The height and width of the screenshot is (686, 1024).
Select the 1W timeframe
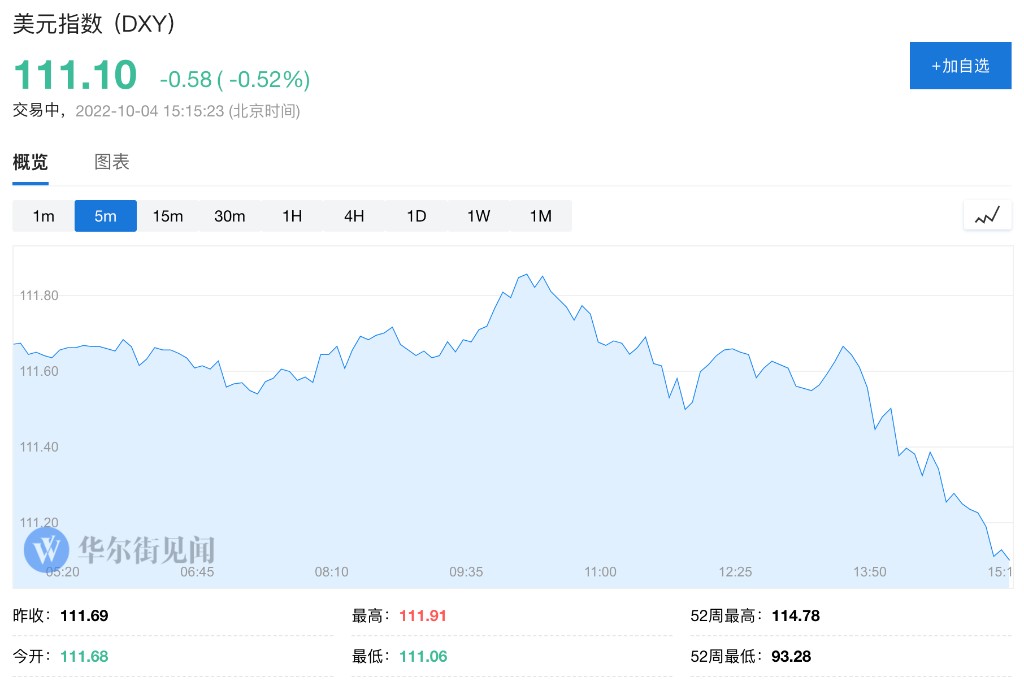[478, 216]
